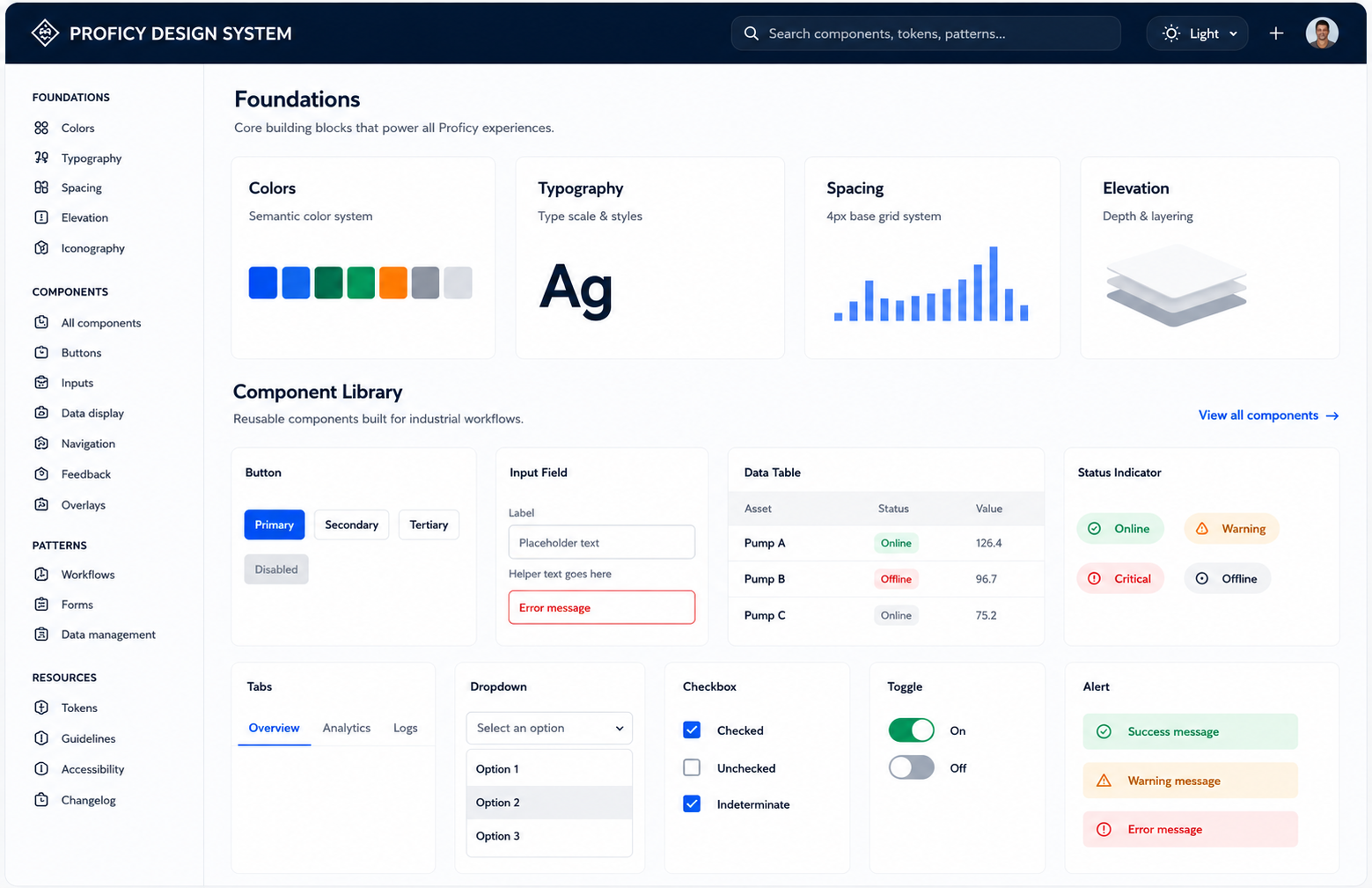Open the Spacing foundation card
This screenshot has width=1372, height=888.
point(932,258)
